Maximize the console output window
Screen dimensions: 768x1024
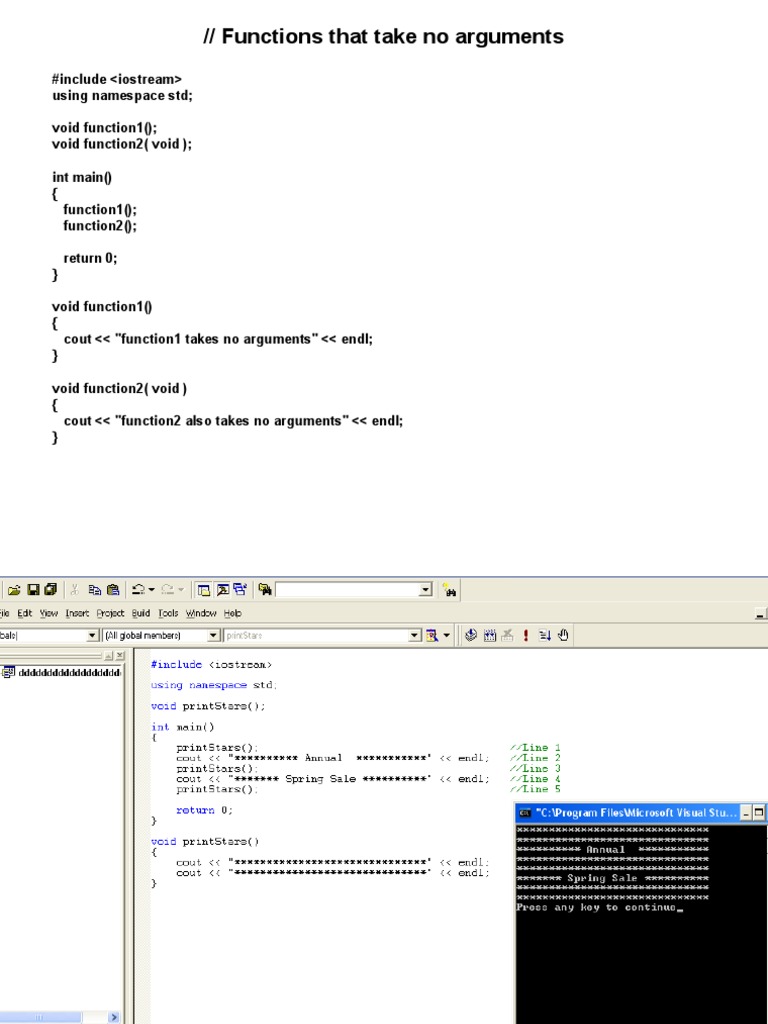(759, 813)
